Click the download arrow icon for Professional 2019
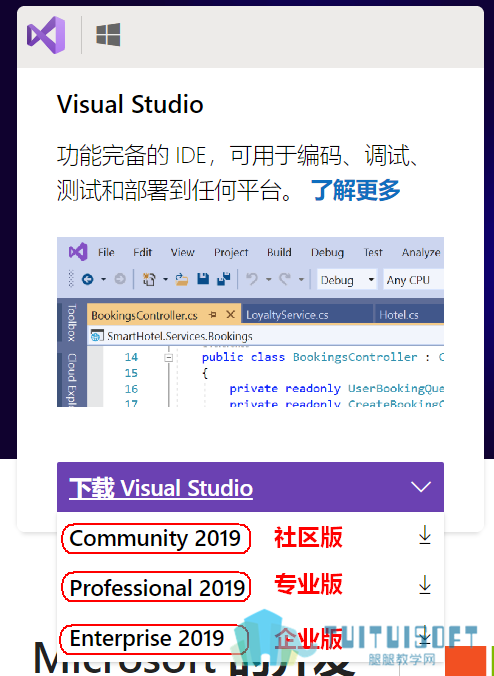 (x=425, y=585)
